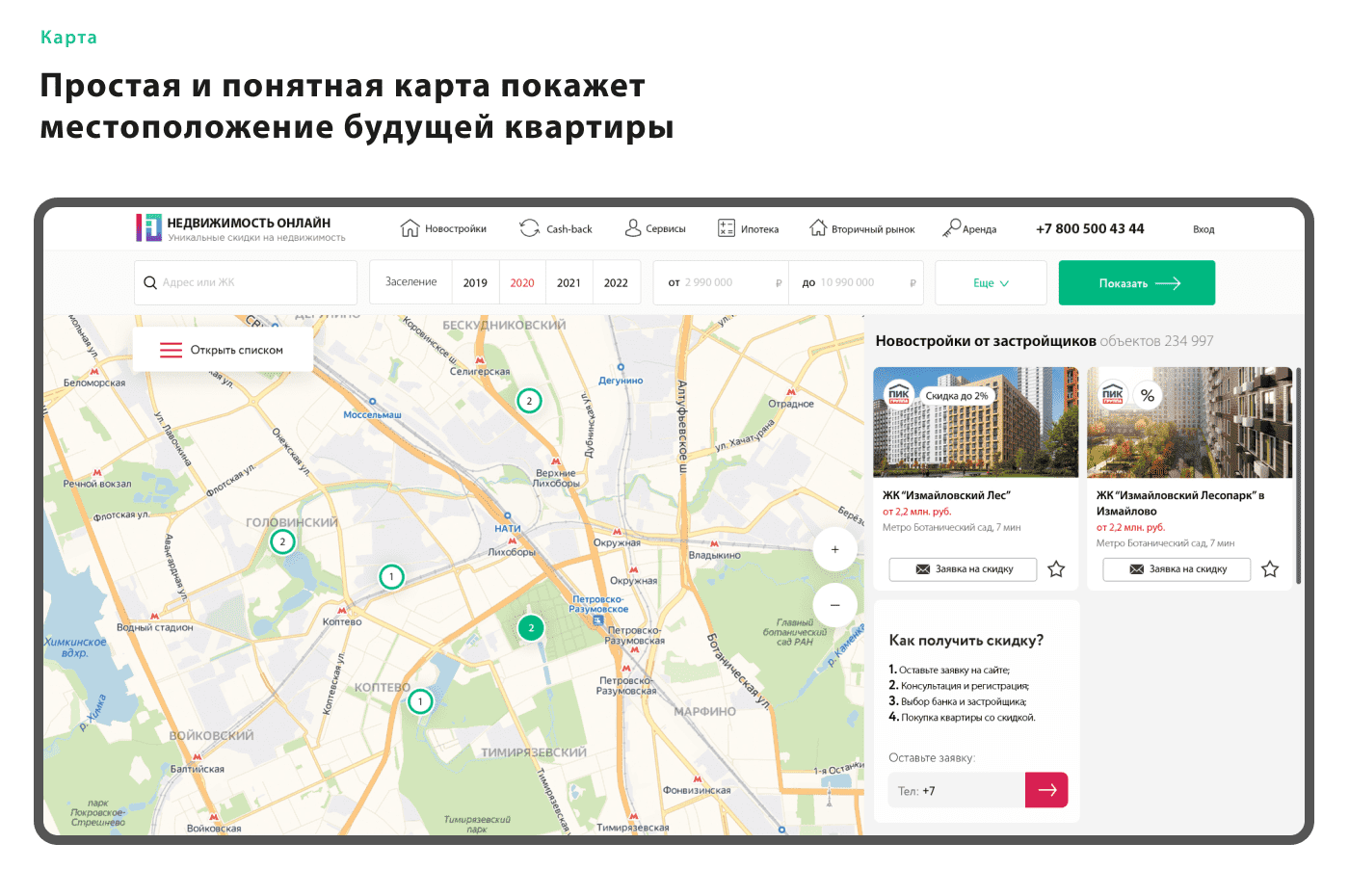1349x896 pixels.
Task: Select occupancy year 2019
Action: pos(475,283)
